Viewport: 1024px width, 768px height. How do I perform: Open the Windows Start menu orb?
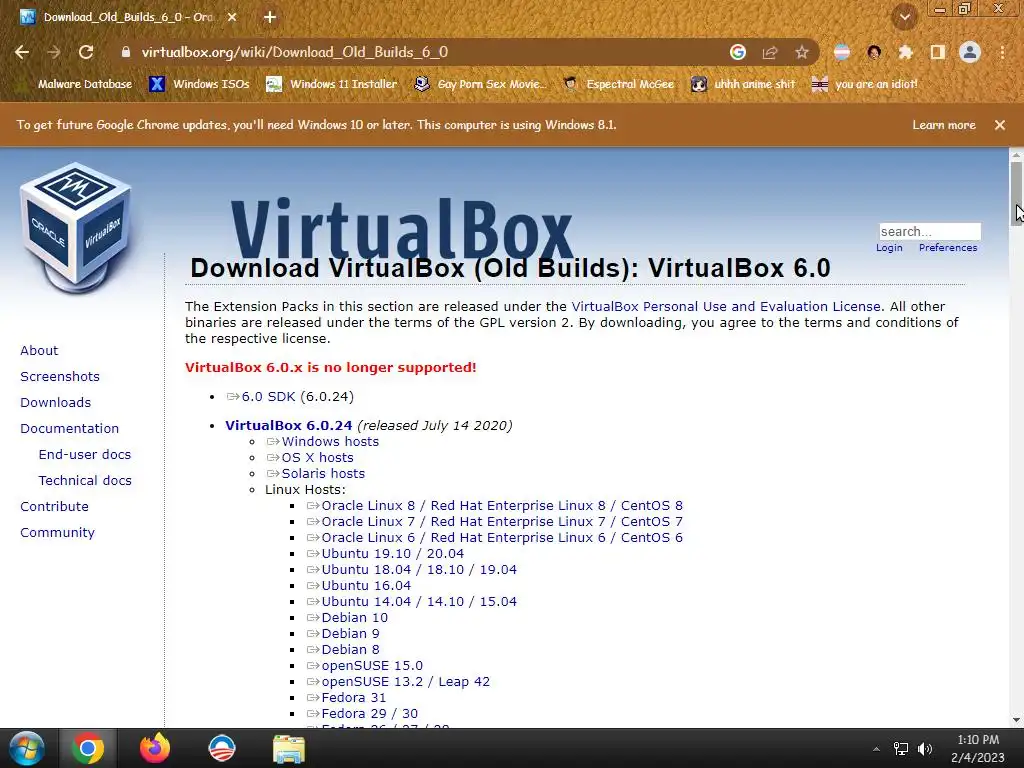(26, 748)
